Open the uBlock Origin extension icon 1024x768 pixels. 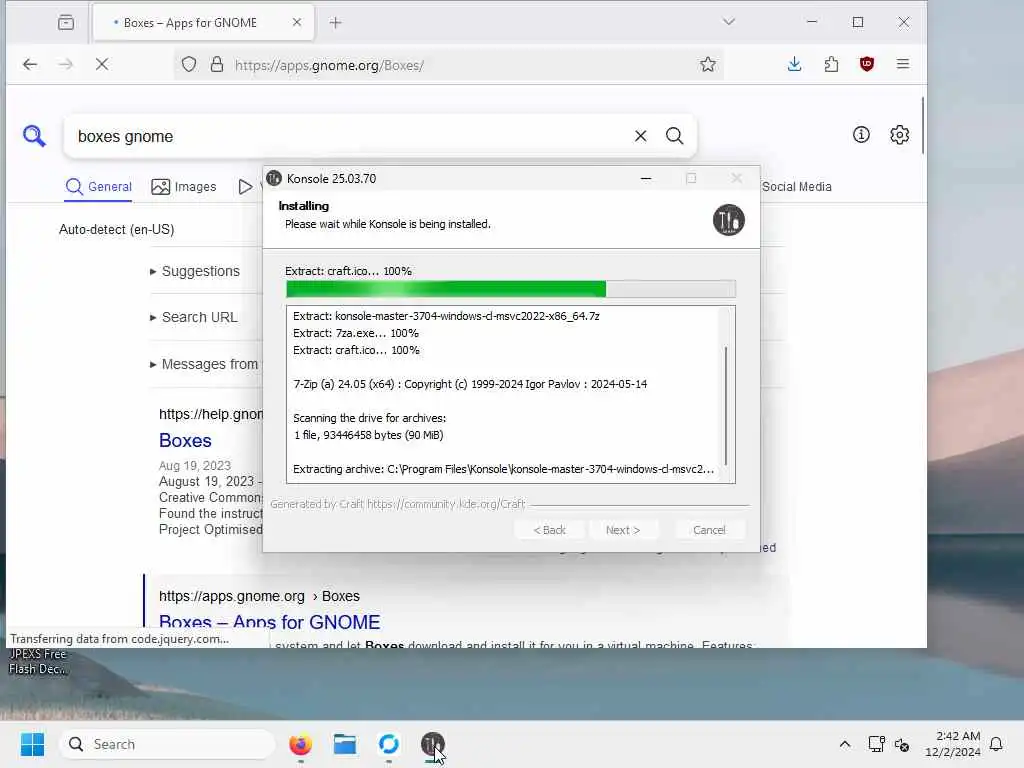867,64
